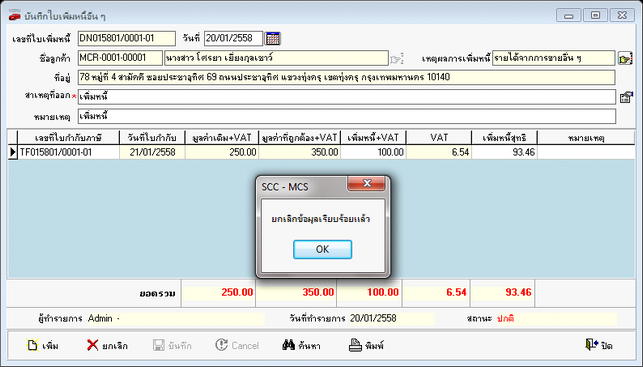Click the ยกเลิก red X button
Viewport: 643px width, 367px height.
coord(107,346)
